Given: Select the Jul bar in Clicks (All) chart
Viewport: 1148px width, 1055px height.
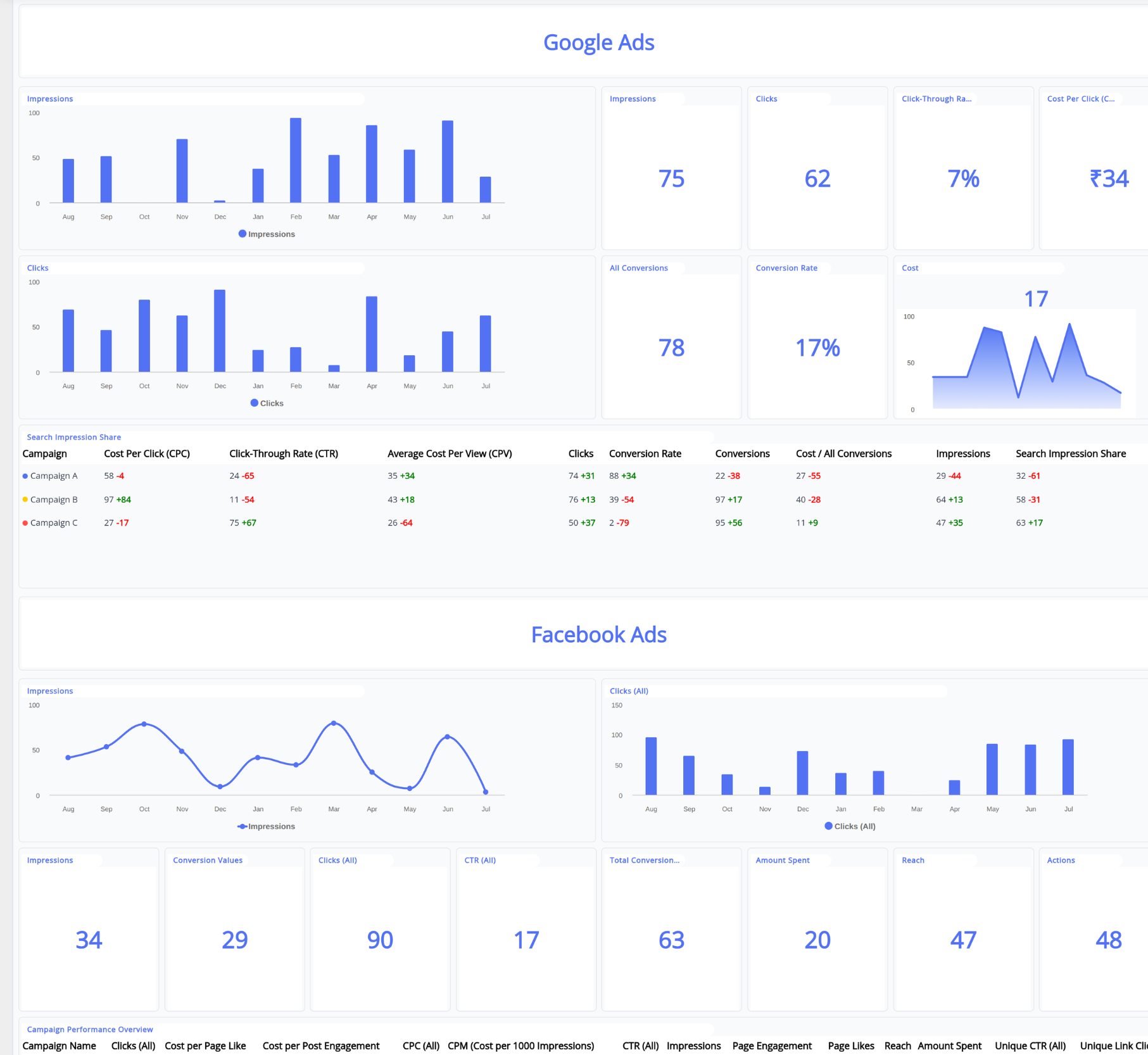Looking at the screenshot, I should 1068,767.
